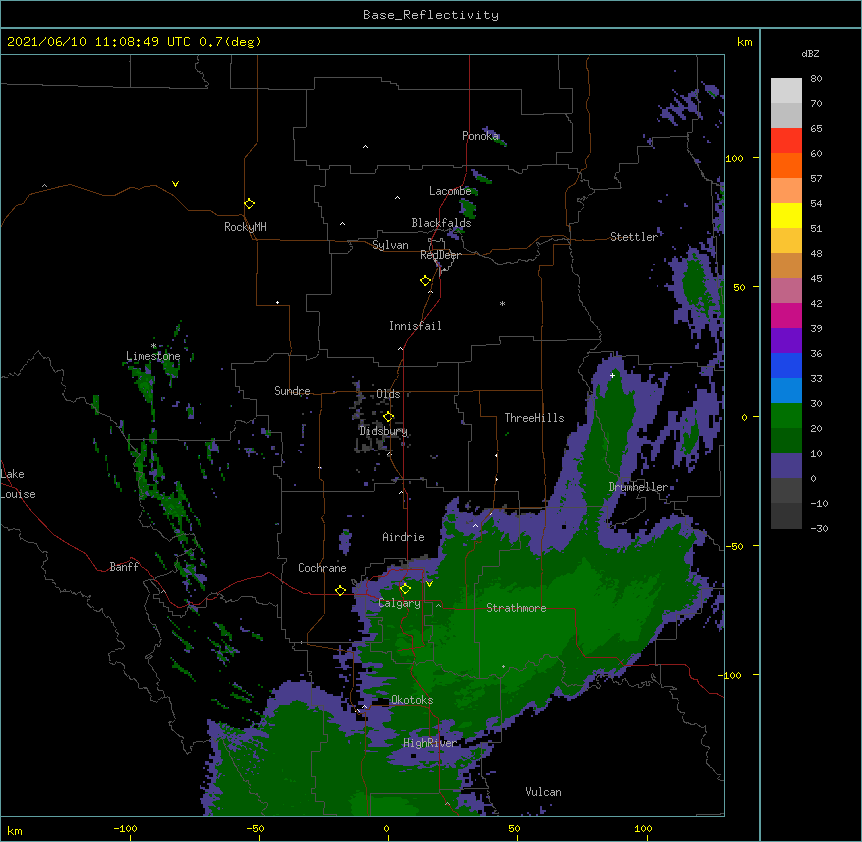Click the Limestone label
This screenshot has width=862, height=842.
click(153, 356)
